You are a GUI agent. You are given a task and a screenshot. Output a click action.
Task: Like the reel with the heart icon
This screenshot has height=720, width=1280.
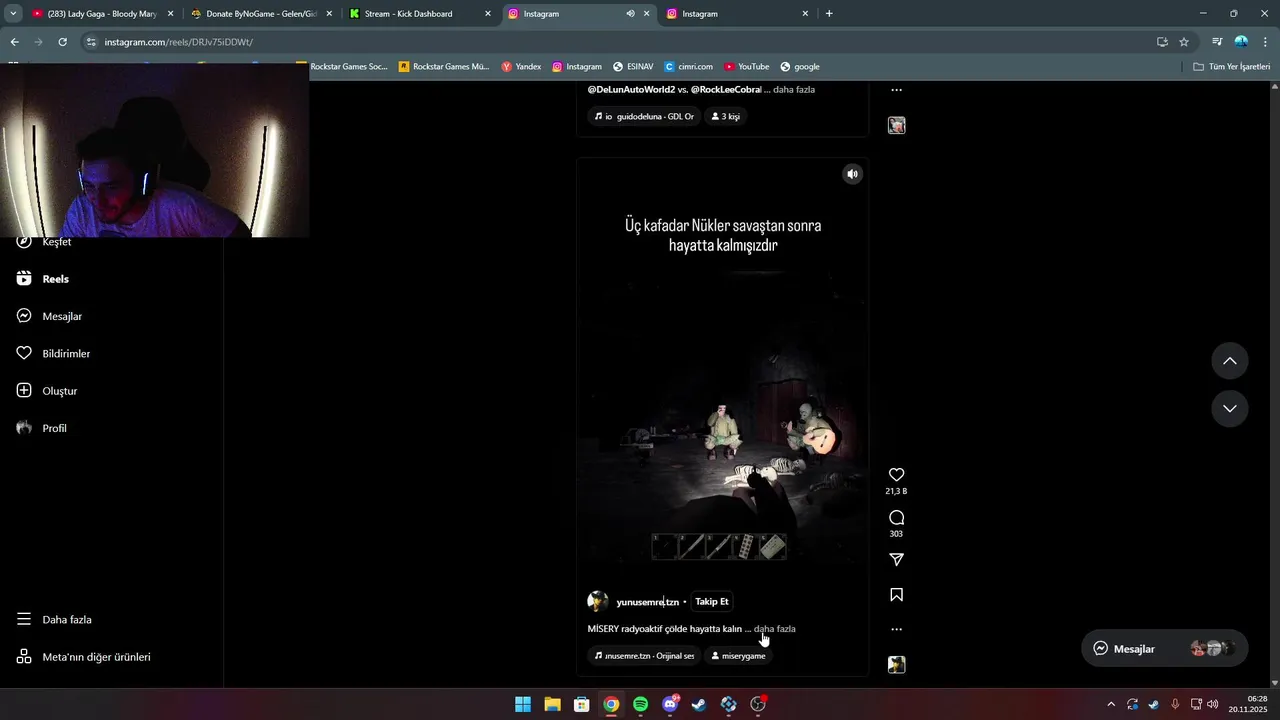click(896, 475)
